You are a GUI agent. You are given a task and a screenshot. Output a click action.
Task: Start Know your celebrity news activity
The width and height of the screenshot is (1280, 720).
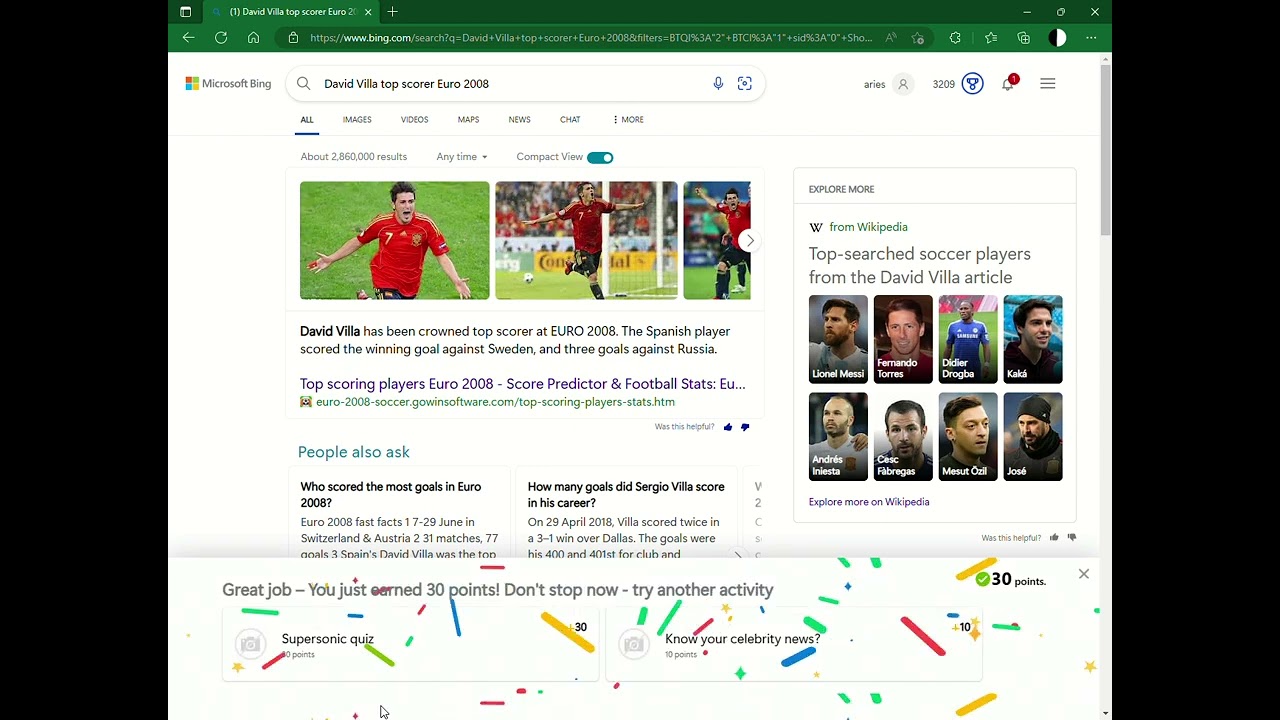[x=794, y=645]
